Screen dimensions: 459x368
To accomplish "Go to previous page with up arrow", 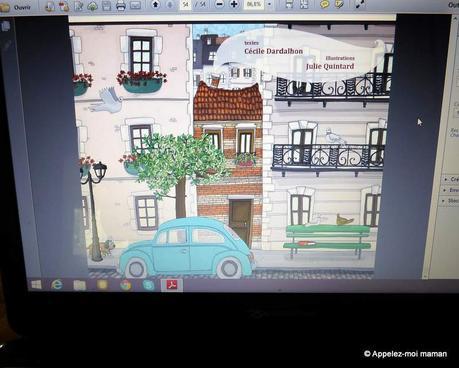I will (x=156, y=4).
